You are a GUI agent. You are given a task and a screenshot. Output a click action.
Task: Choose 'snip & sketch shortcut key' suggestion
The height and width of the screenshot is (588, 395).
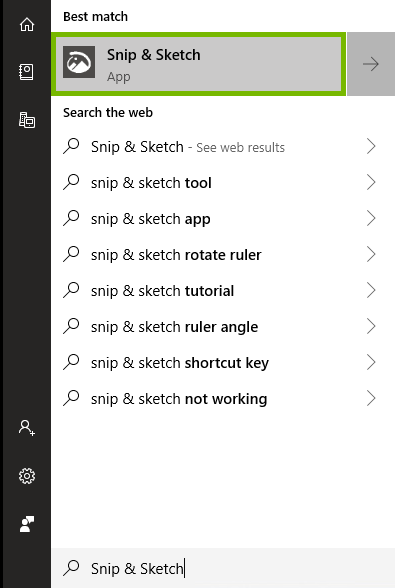[x=223, y=362]
